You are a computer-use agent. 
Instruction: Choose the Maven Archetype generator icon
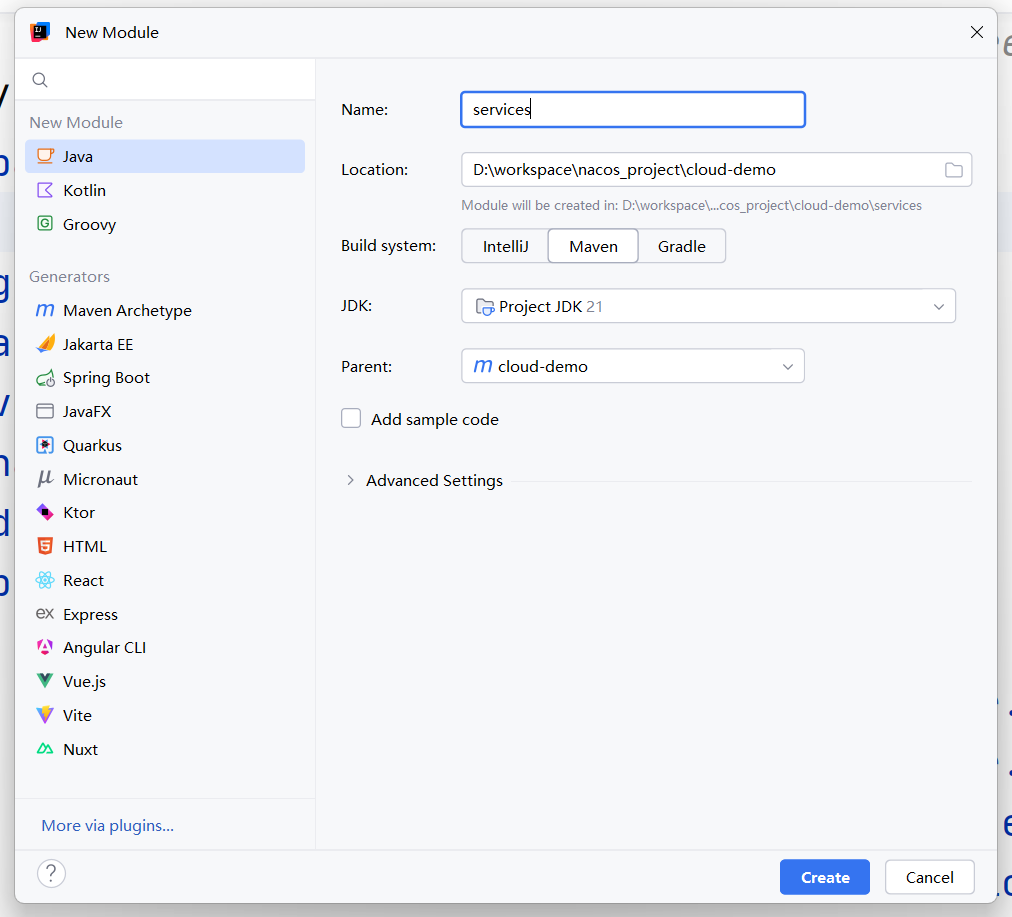coord(45,310)
